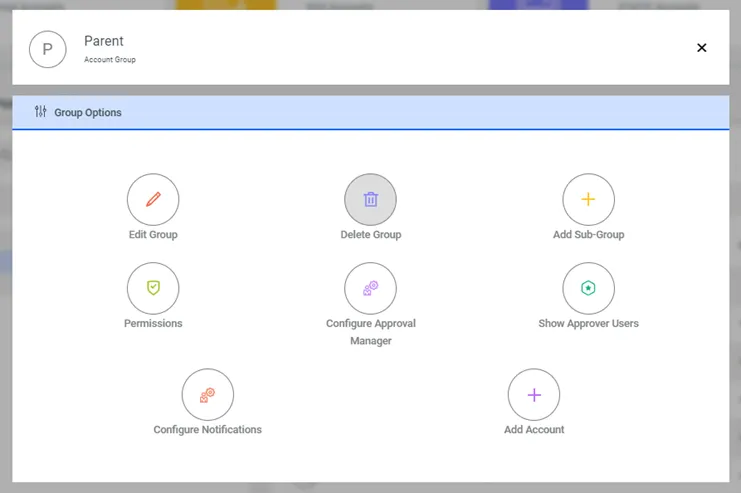Viewport: 741px width, 493px height.
Task: Open the Configure Notifications icon
Action: point(207,395)
